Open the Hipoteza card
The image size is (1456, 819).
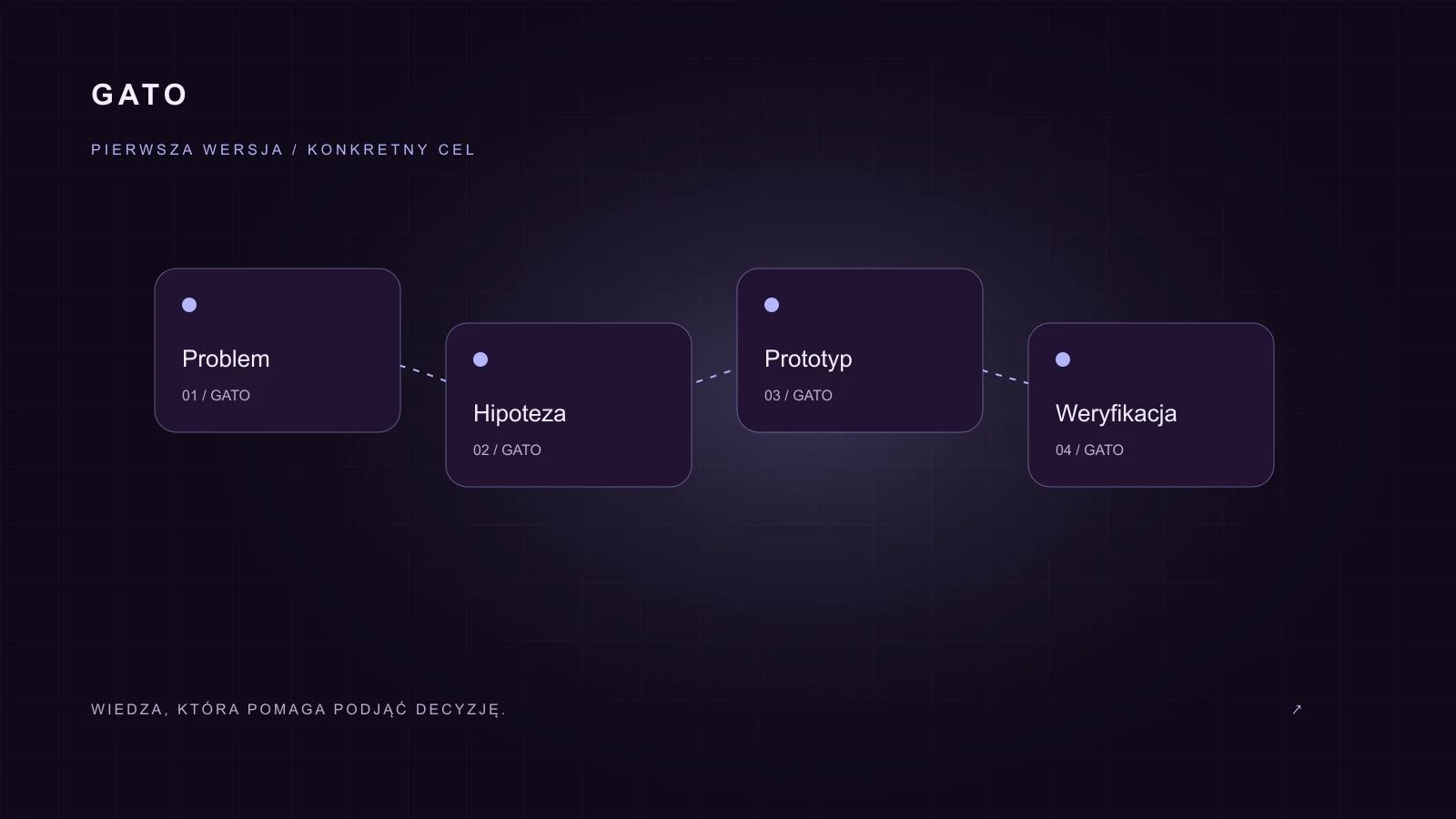click(x=569, y=405)
